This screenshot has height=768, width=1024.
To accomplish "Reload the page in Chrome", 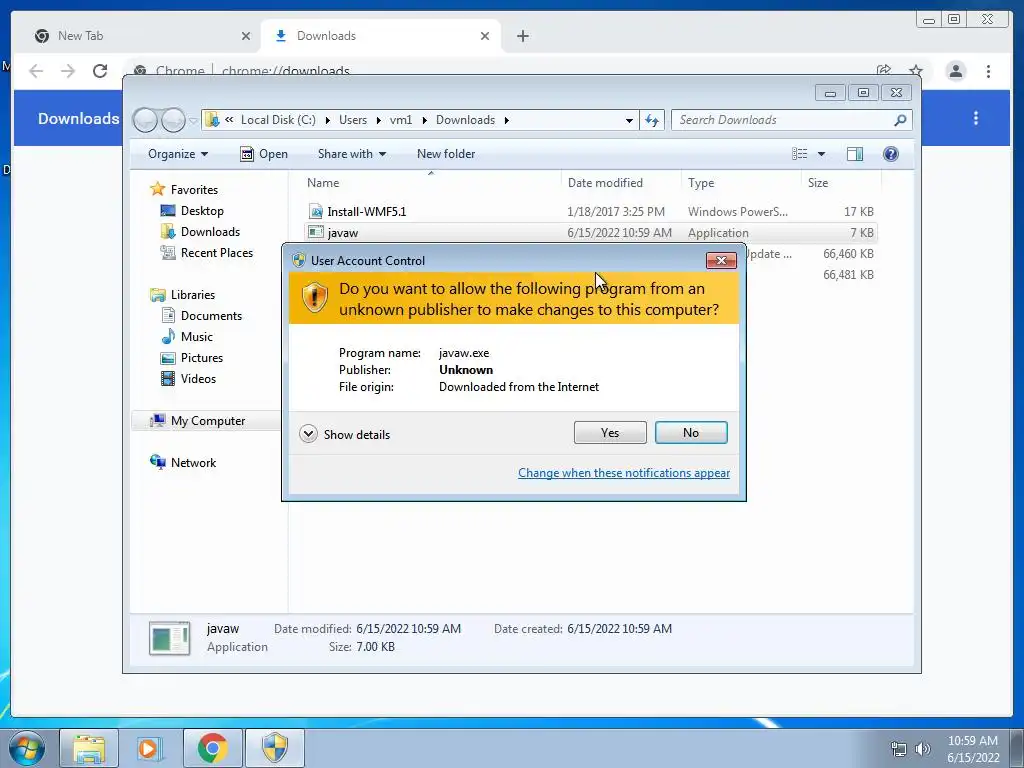I will pos(100,71).
